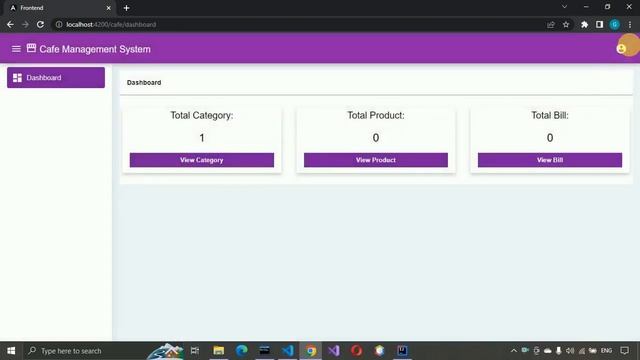Open the browser extensions puzzle icon

(x=584, y=24)
